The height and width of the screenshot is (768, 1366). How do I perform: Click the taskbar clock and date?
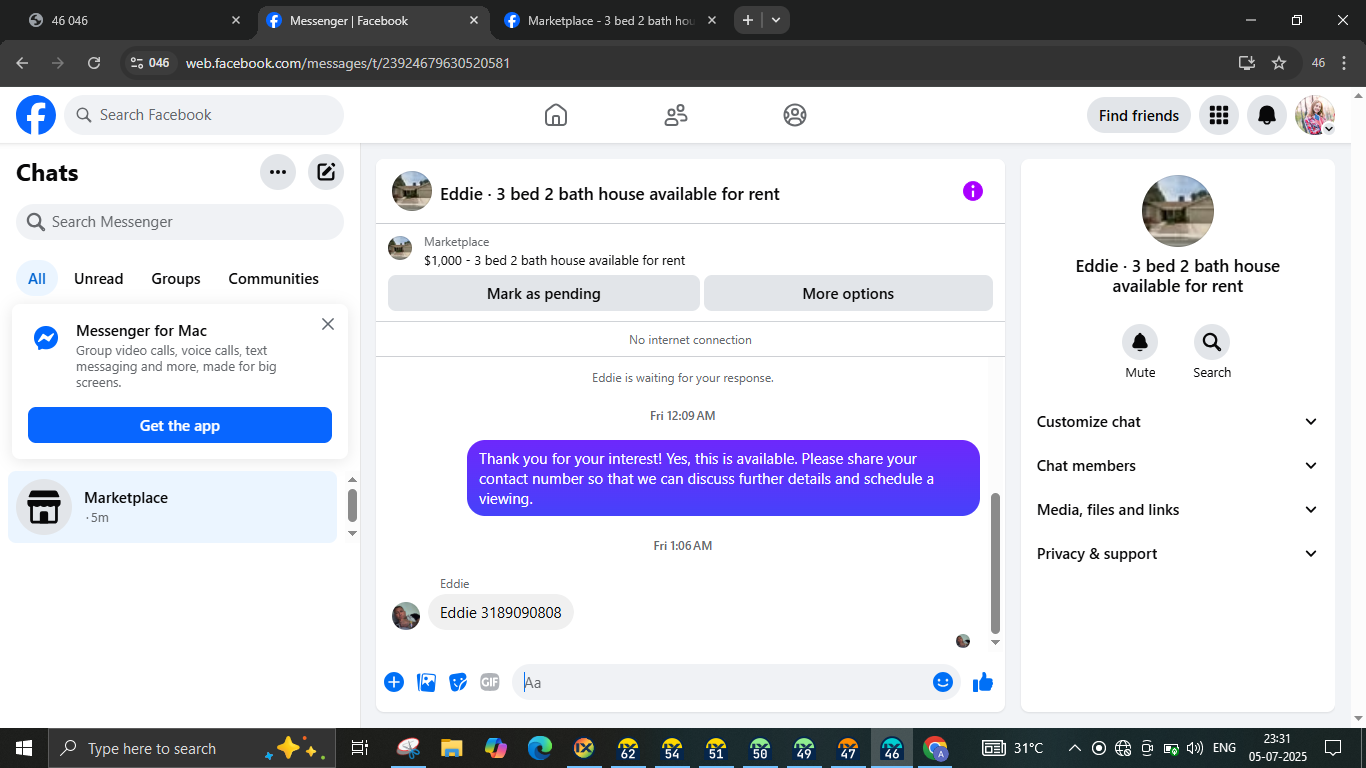1277,748
